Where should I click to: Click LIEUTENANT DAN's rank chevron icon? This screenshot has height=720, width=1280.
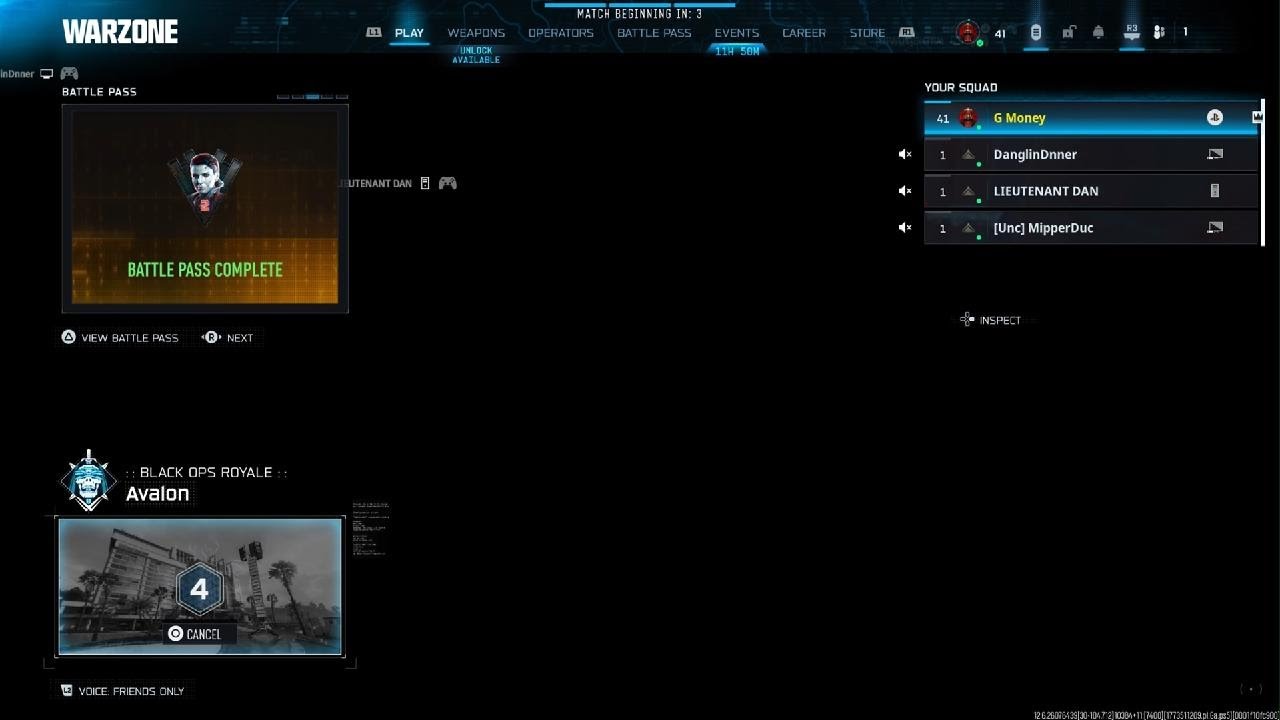(968, 191)
